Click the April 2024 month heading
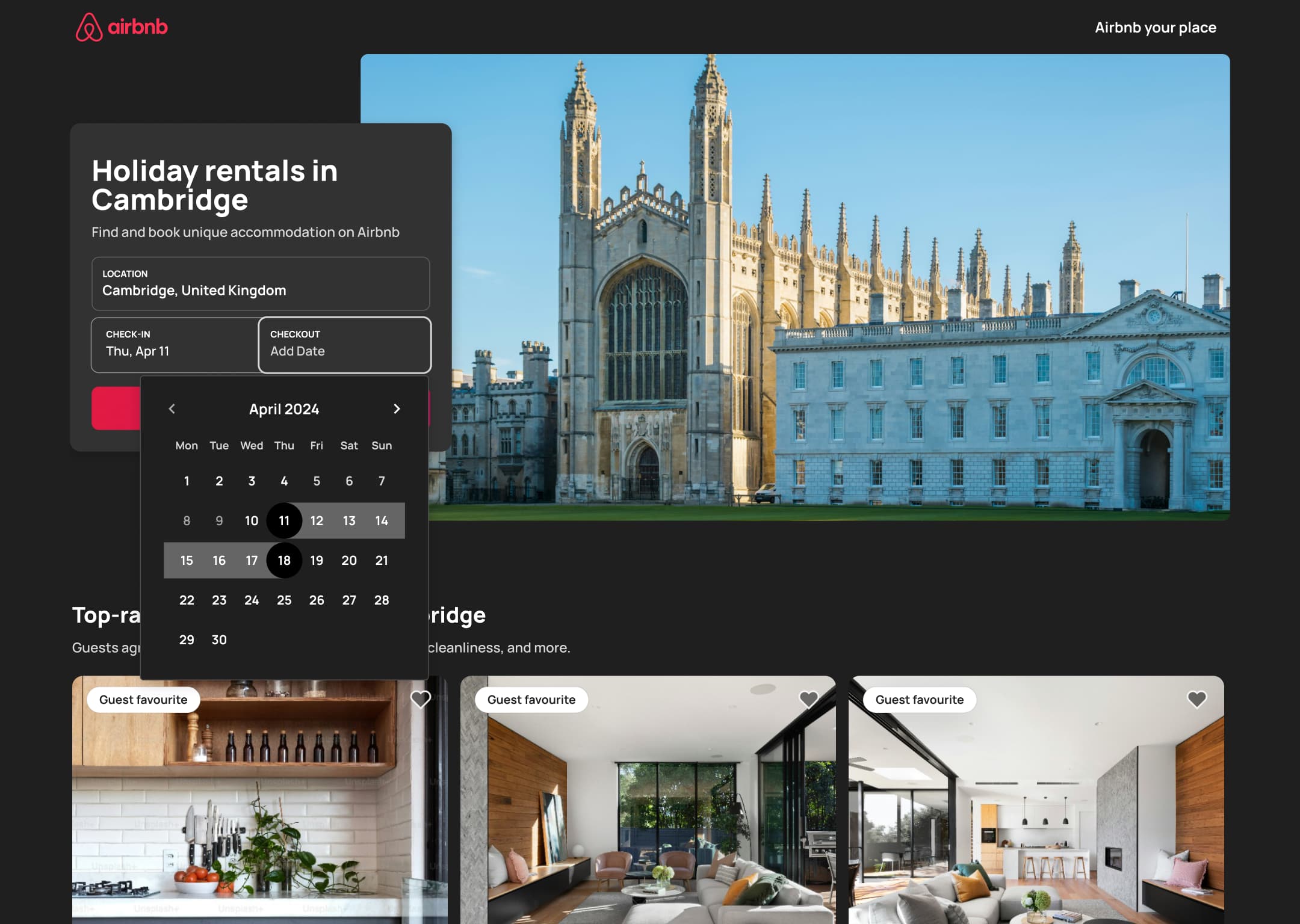The image size is (1300, 924). click(x=284, y=409)
